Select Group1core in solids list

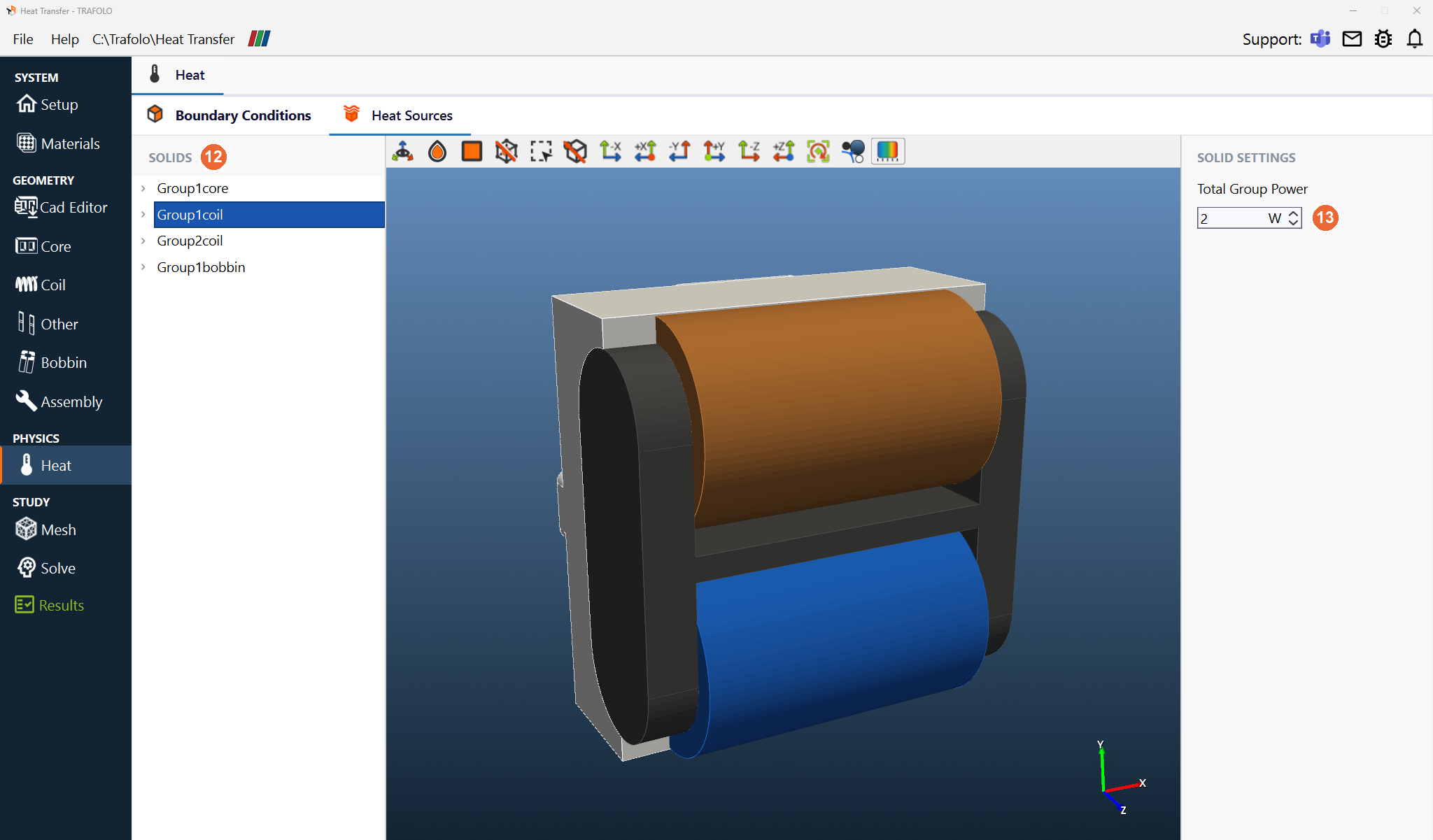tap(192, 188)
